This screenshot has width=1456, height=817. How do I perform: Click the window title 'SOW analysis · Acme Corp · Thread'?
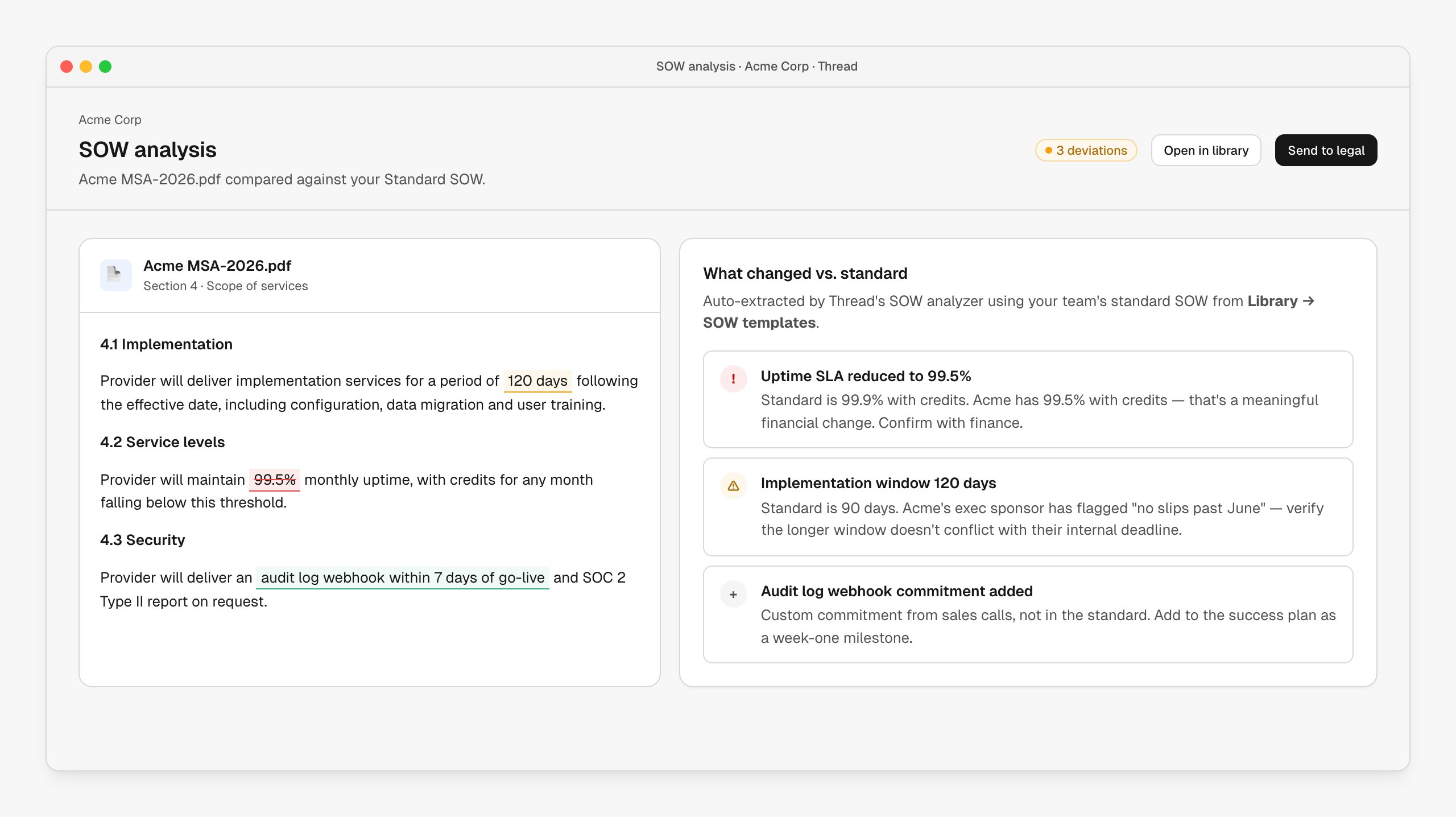[756, 66]
